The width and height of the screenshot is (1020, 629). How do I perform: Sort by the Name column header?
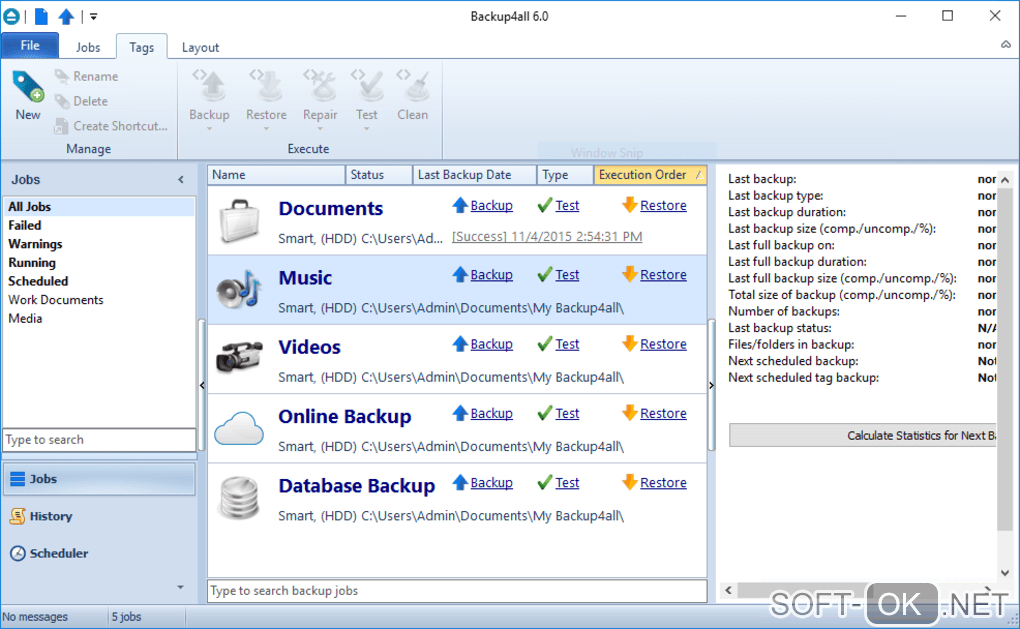pyautogui.click(x=276, y=175)
